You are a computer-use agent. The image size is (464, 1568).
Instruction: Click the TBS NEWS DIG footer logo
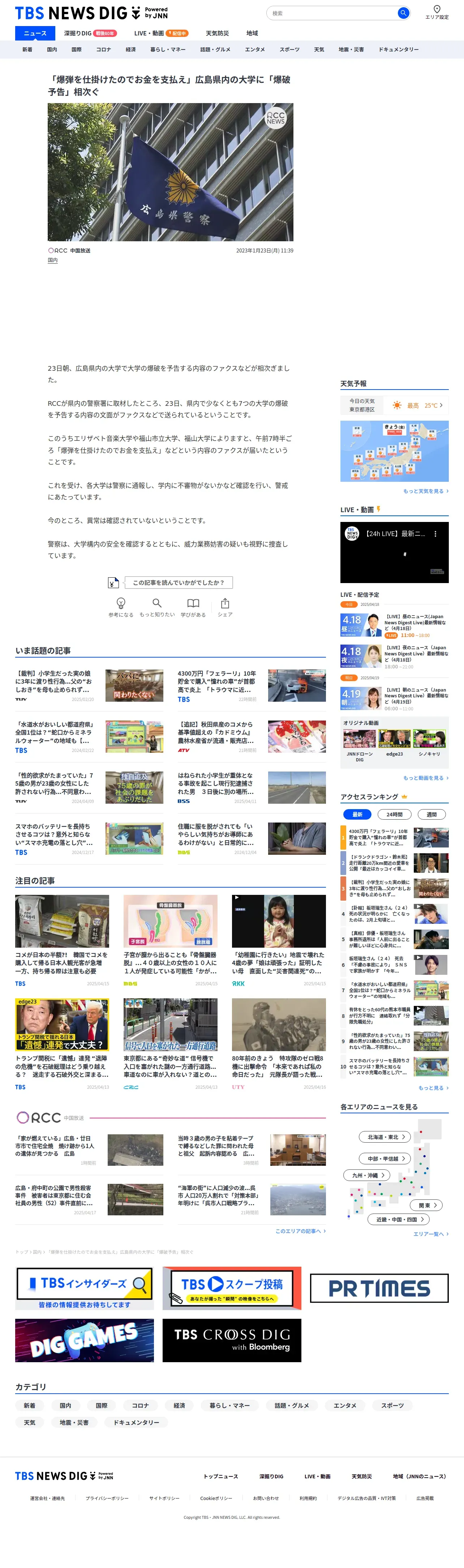[x=64, y=1476]
